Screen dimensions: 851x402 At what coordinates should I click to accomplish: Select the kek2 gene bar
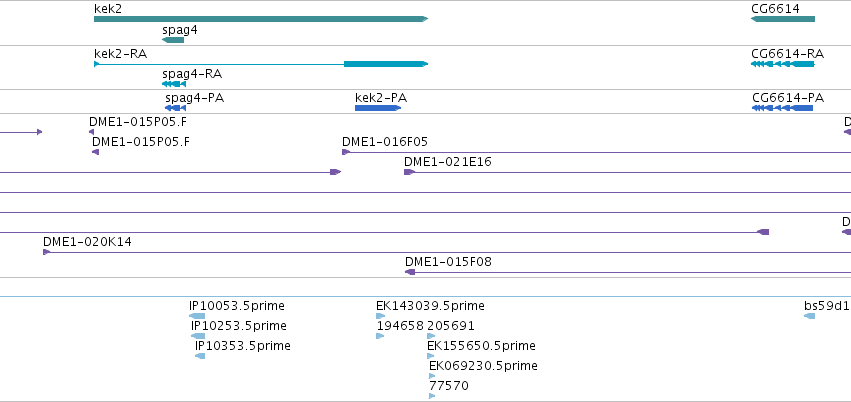pyautogui.click(x=261, y=19)
